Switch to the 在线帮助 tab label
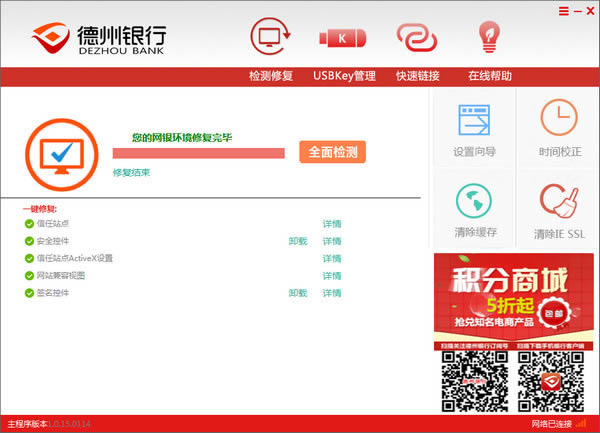 tap(489, 76)
